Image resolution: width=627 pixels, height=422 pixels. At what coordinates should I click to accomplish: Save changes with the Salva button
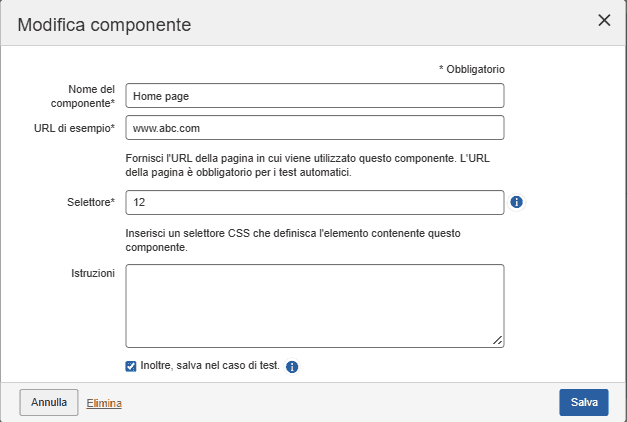click(583, 402)
